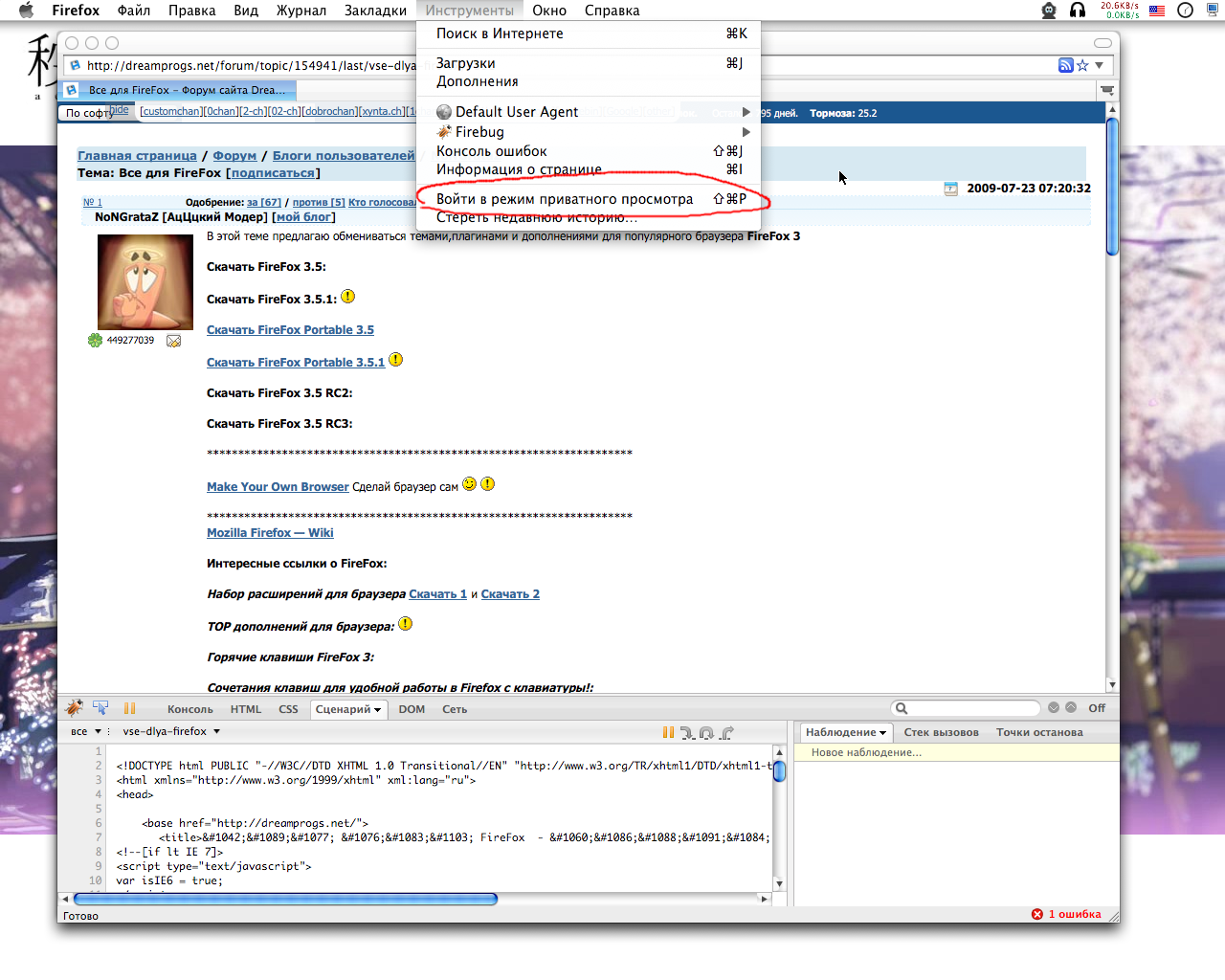Screen dimensions: 1225x980
Task: Click the calendar icon beside post date
Action: pos(950,189)
